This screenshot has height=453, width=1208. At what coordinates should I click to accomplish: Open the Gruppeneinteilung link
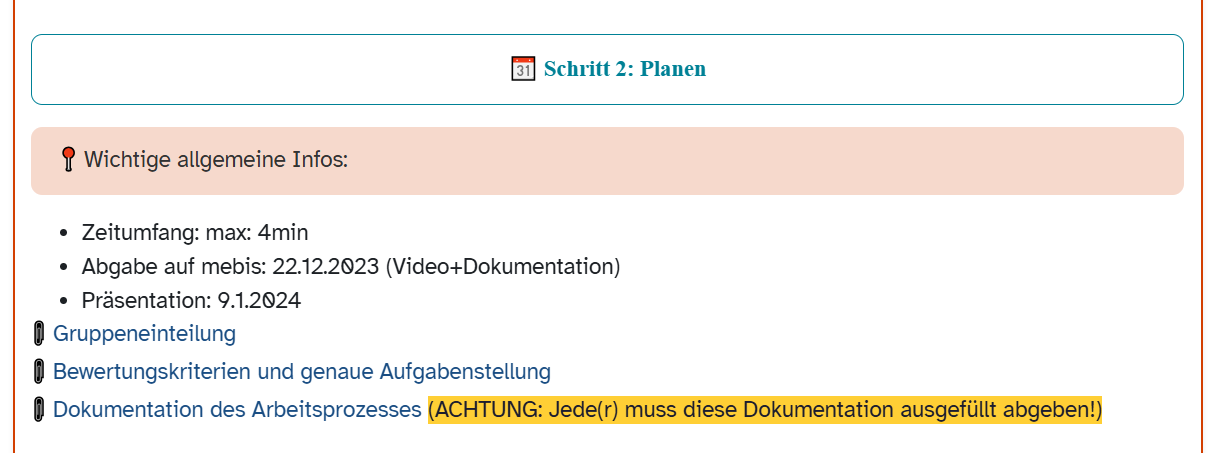pyautogui.click(x=144, y=334)
